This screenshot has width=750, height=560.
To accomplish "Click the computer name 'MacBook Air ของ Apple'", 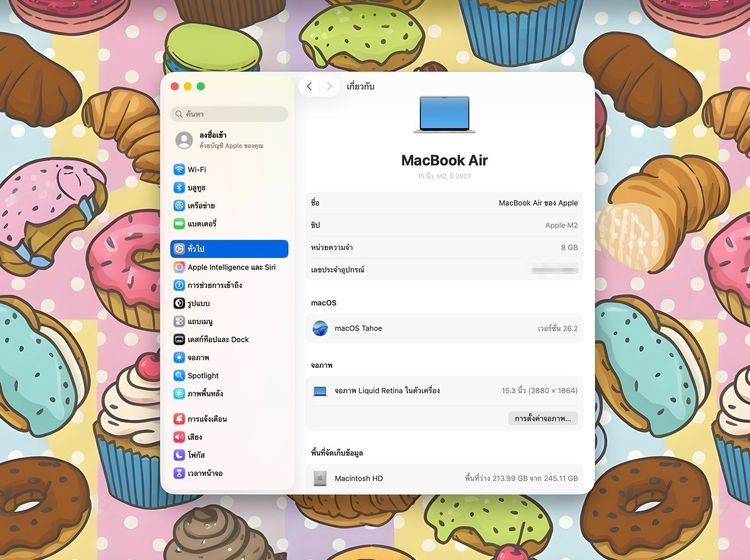I will click(x=538, y=203).
